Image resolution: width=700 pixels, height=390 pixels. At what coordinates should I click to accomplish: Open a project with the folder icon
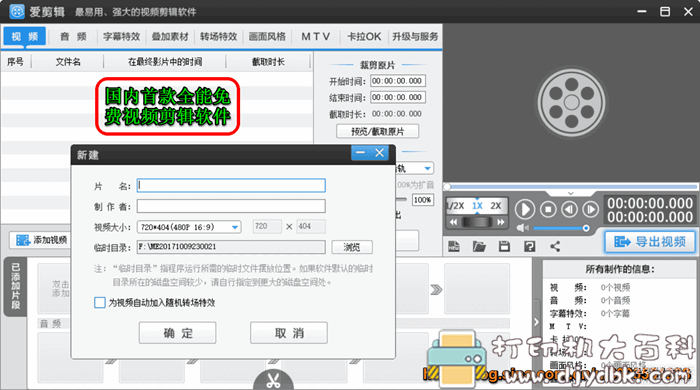coord(479,246)
